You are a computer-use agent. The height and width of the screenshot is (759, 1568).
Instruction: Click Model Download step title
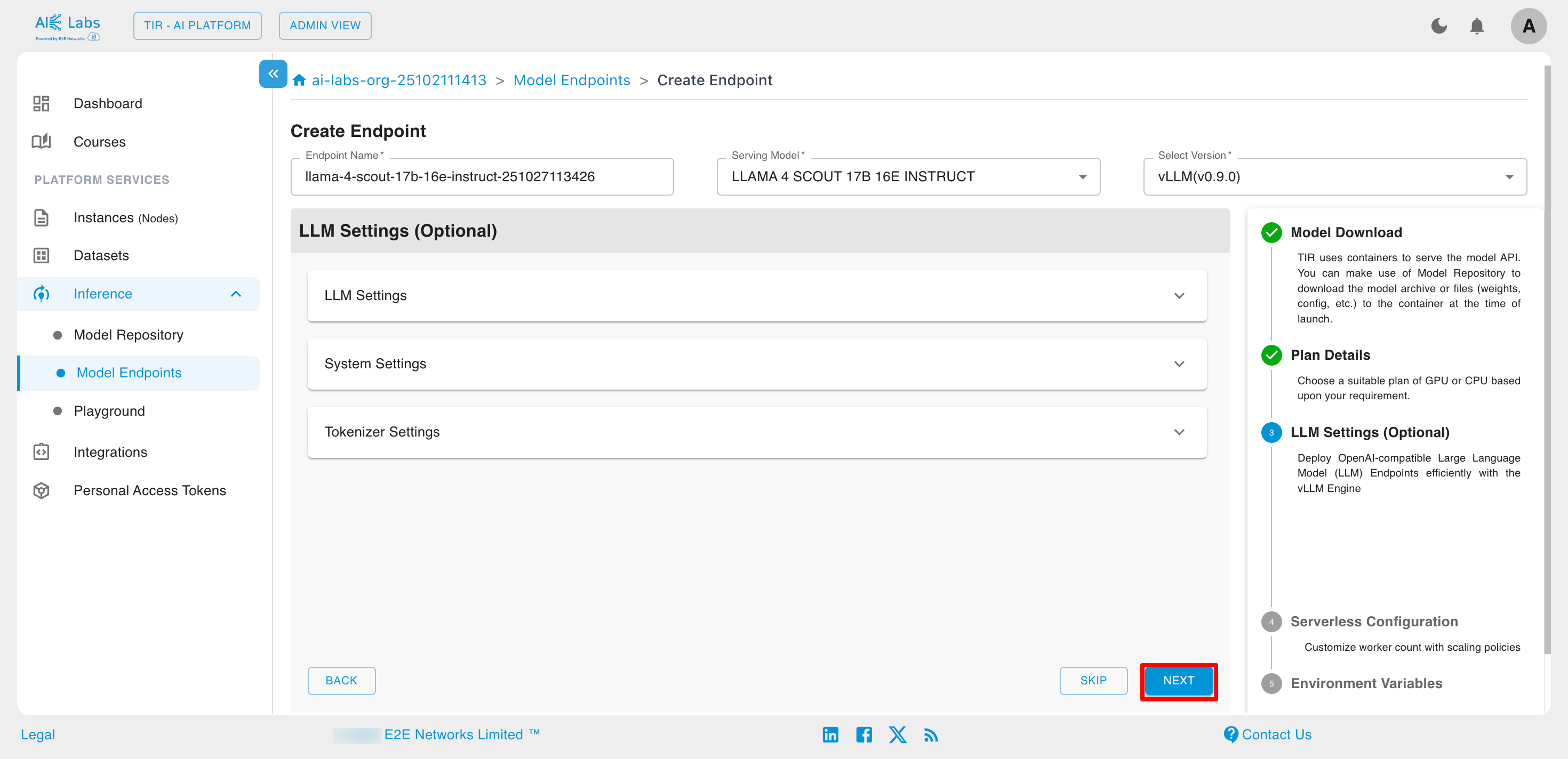1346,232
